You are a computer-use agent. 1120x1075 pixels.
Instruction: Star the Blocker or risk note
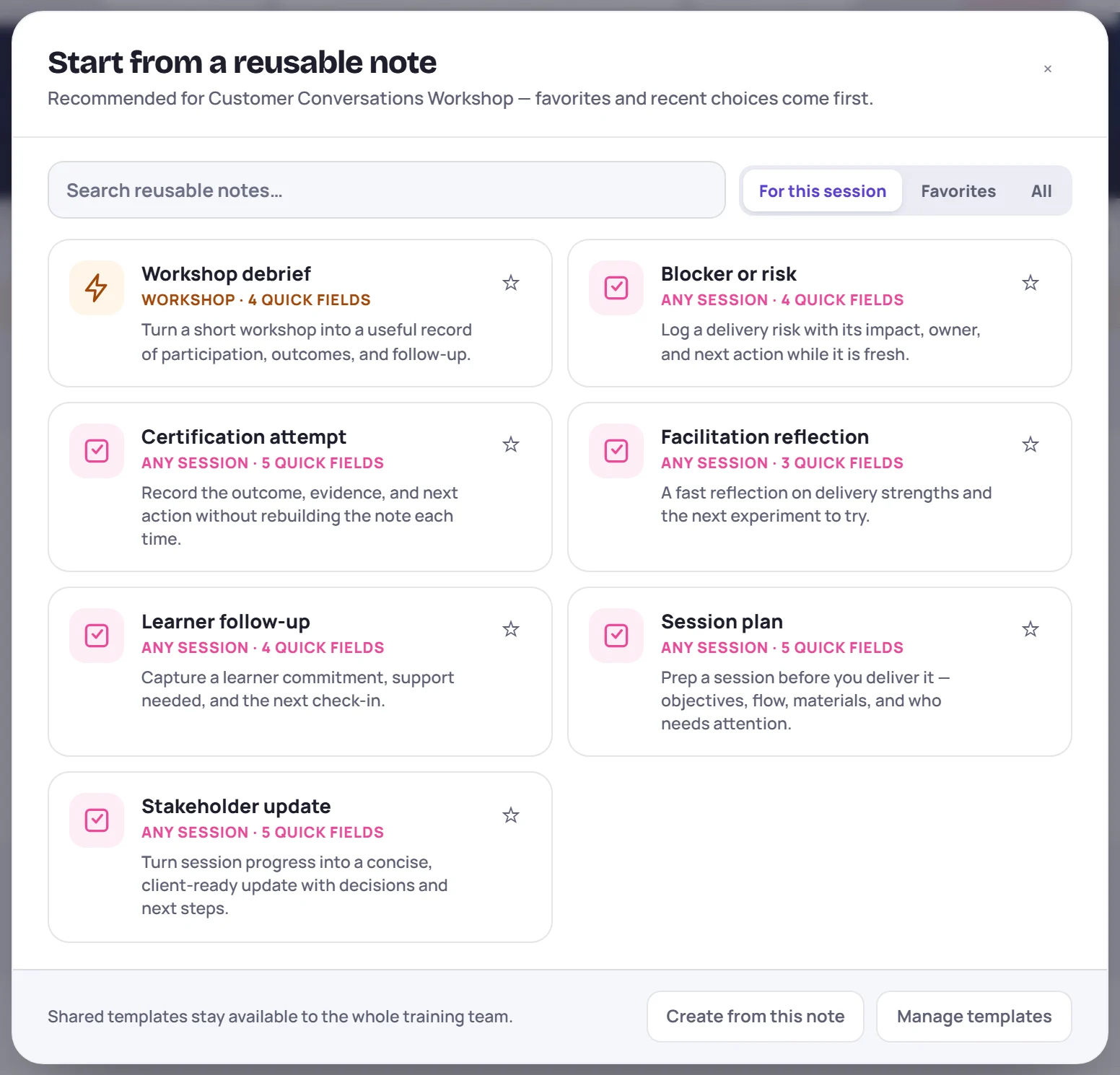(x=1031, y=283)
